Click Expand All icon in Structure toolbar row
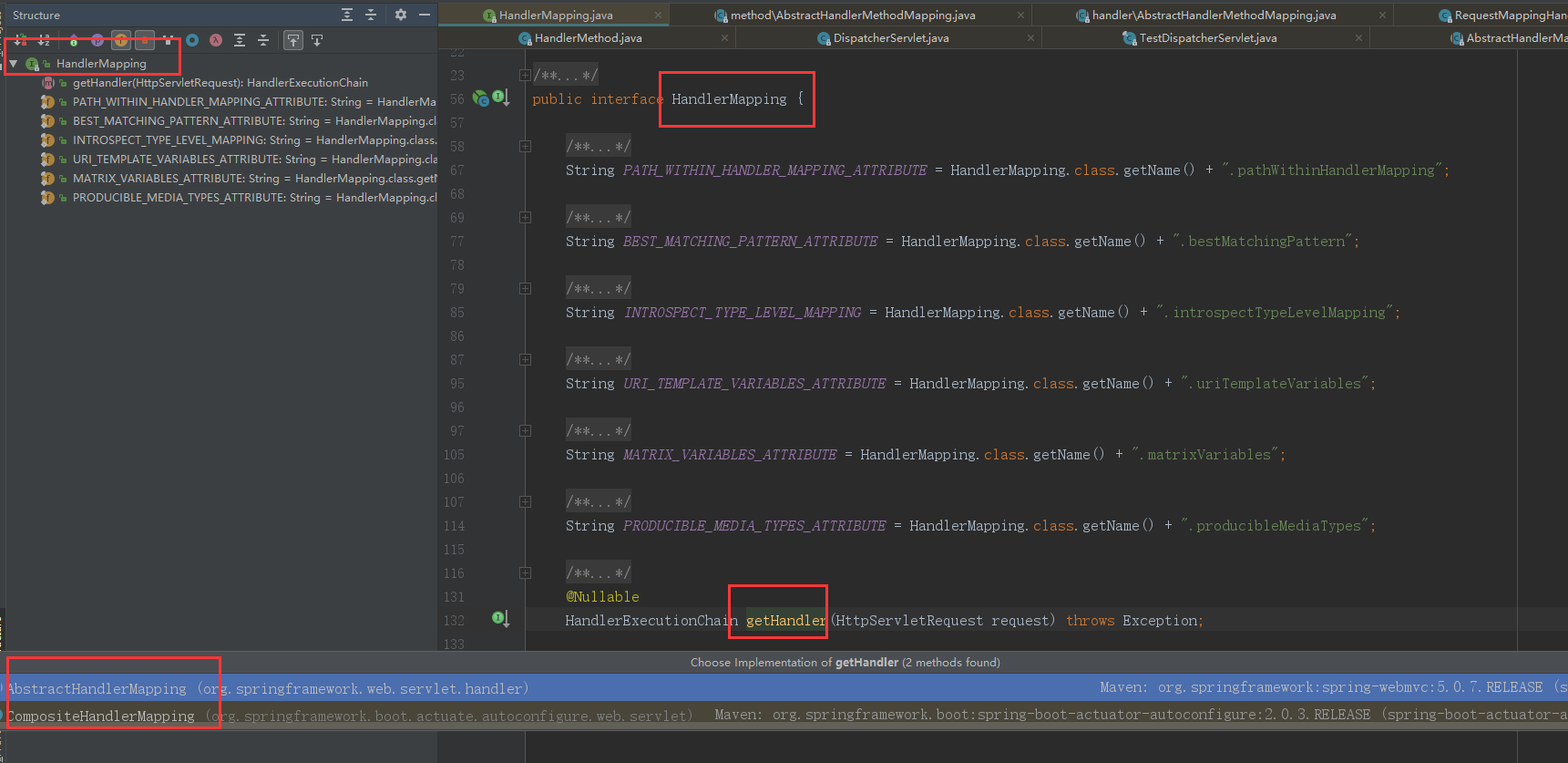The image size is (1568, 763). pos(240,40)
